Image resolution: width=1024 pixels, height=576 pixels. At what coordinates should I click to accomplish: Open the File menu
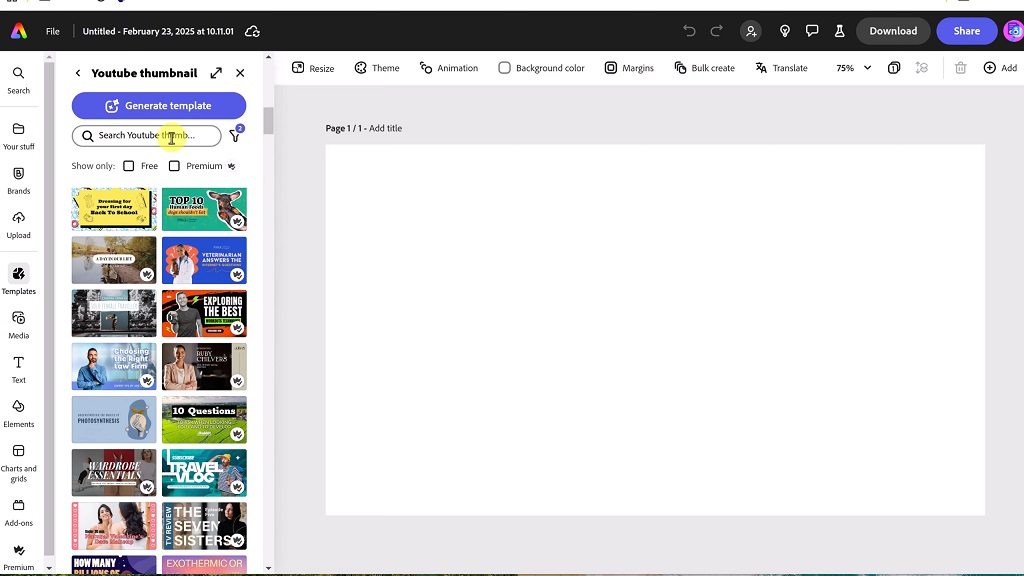point(52,31)
